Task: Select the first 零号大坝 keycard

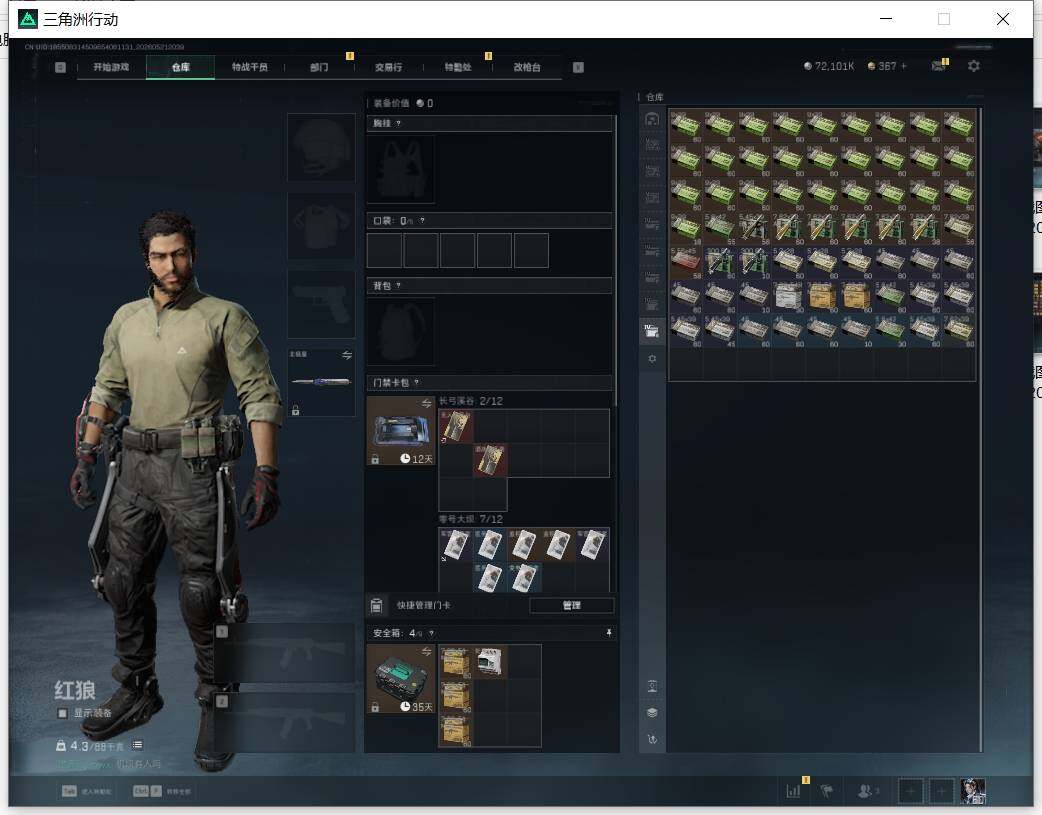Action: pyautogui.click(x=456, y=544)
